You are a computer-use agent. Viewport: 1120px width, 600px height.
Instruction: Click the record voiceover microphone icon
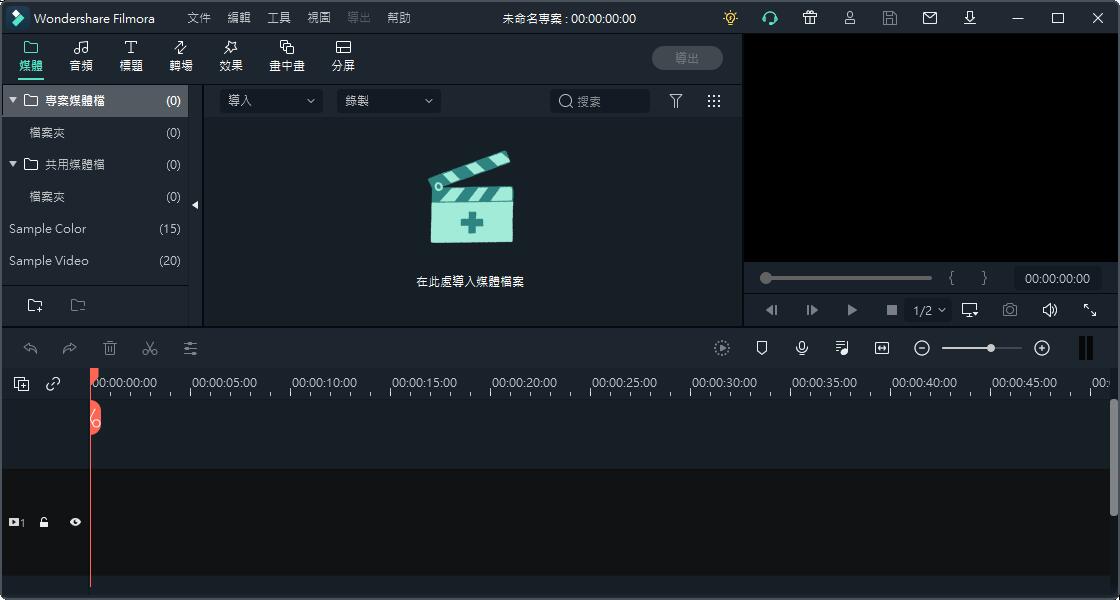(x=802, y=348)
